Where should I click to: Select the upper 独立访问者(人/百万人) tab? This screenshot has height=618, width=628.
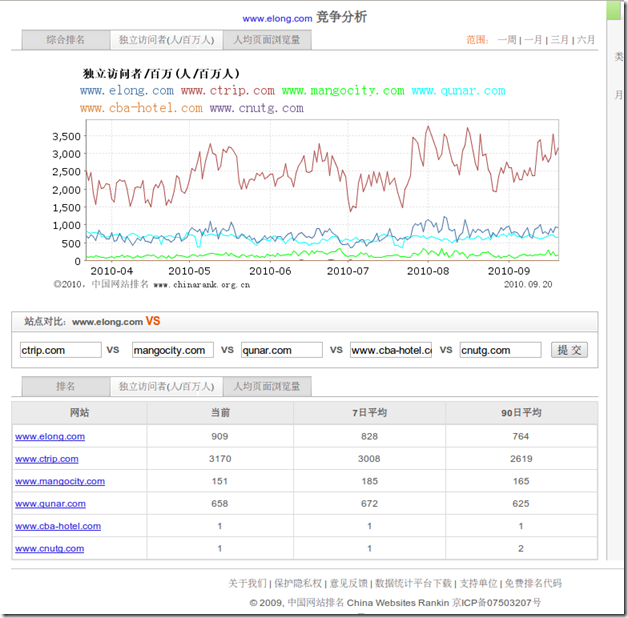166,40
